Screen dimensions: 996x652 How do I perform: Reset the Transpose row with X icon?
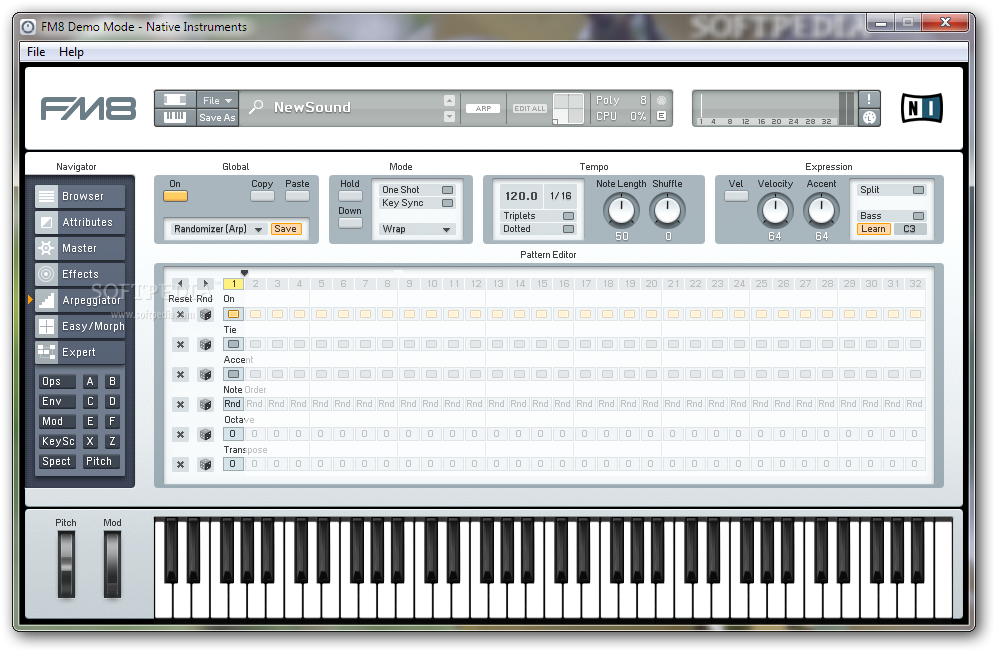180,465
